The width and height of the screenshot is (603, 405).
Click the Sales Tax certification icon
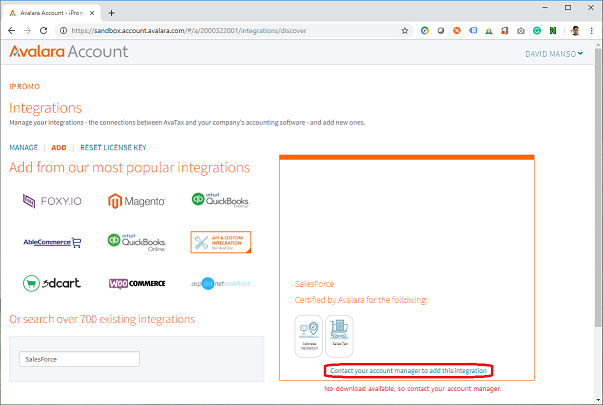pos(339,336)
